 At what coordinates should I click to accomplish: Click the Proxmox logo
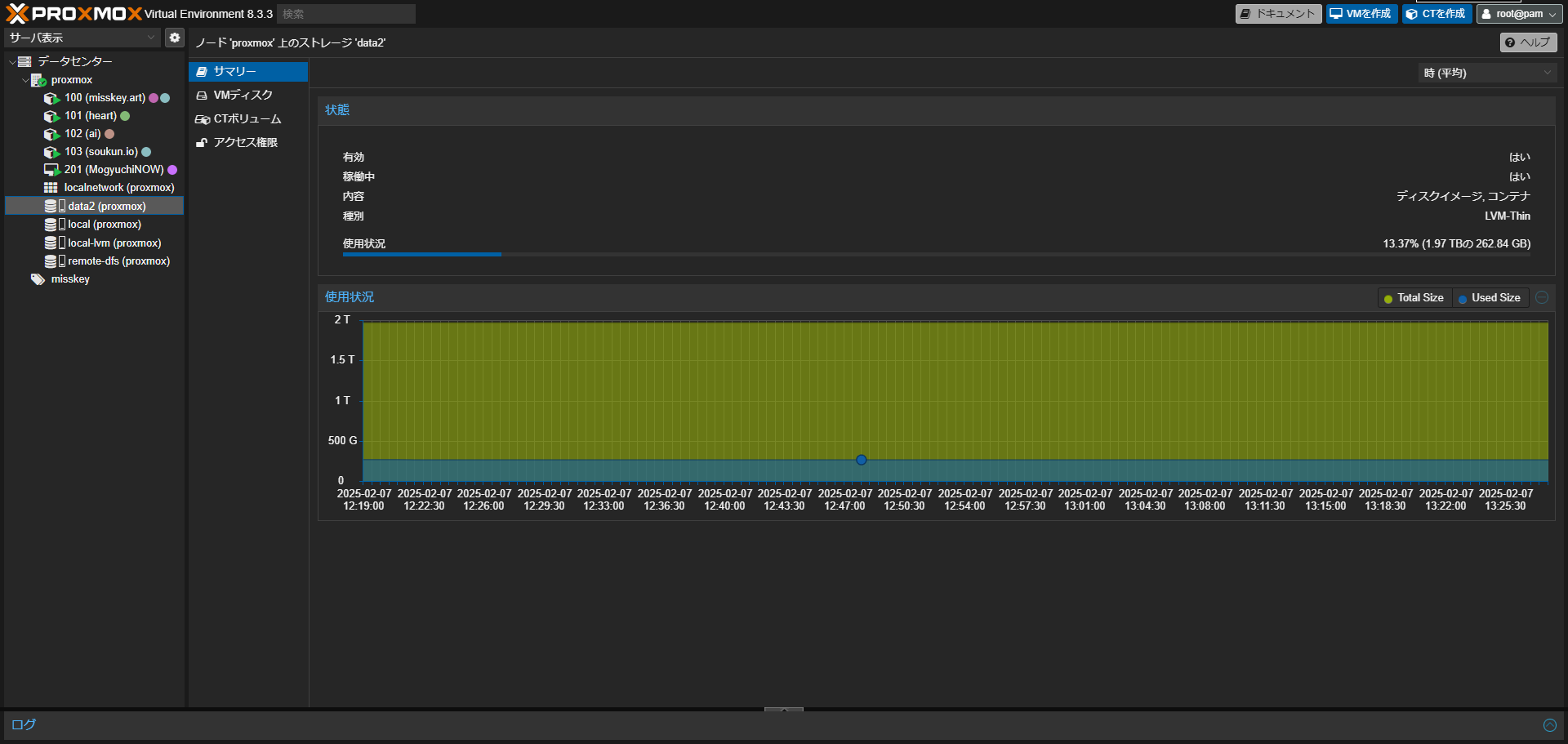pyautogui.click(x=73, y=14)
